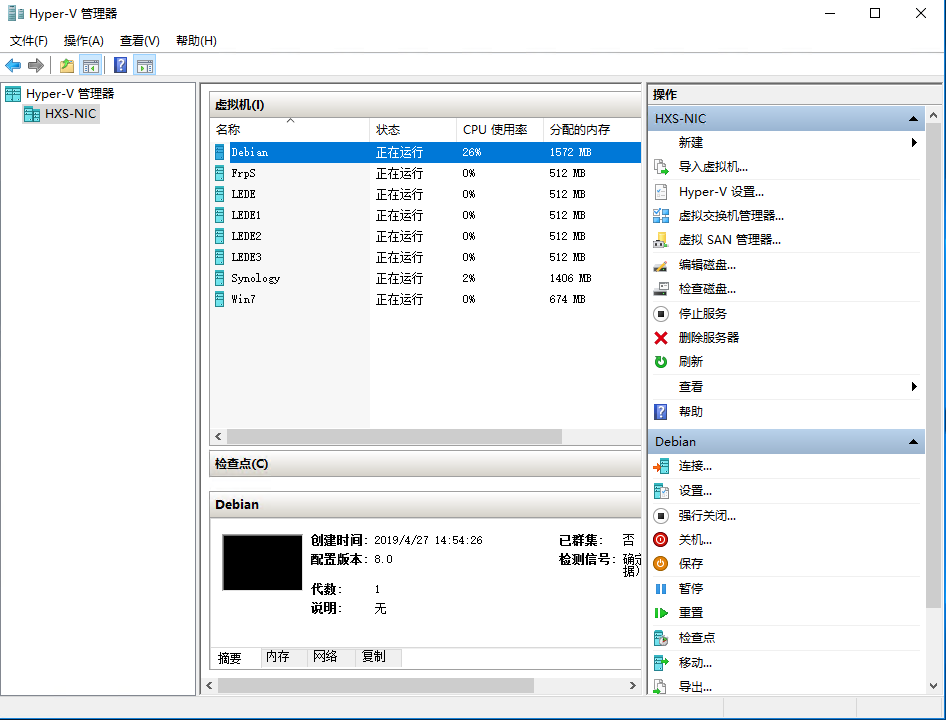The image size is (946, 720).
Task: Click the Debian VM black screen thumbnail
Action: click(262, 562)
